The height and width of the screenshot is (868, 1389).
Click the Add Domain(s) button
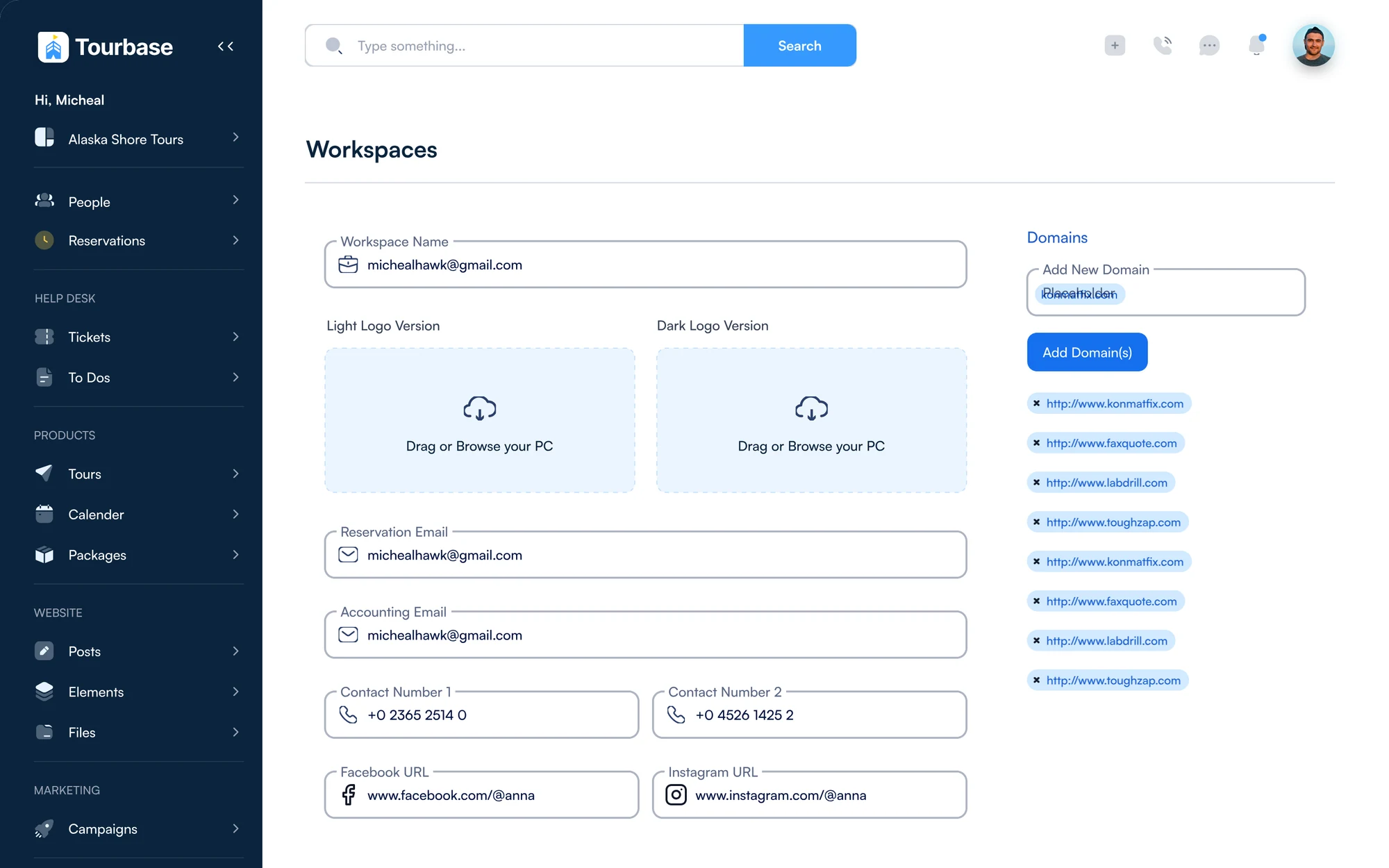(1087, 352)
